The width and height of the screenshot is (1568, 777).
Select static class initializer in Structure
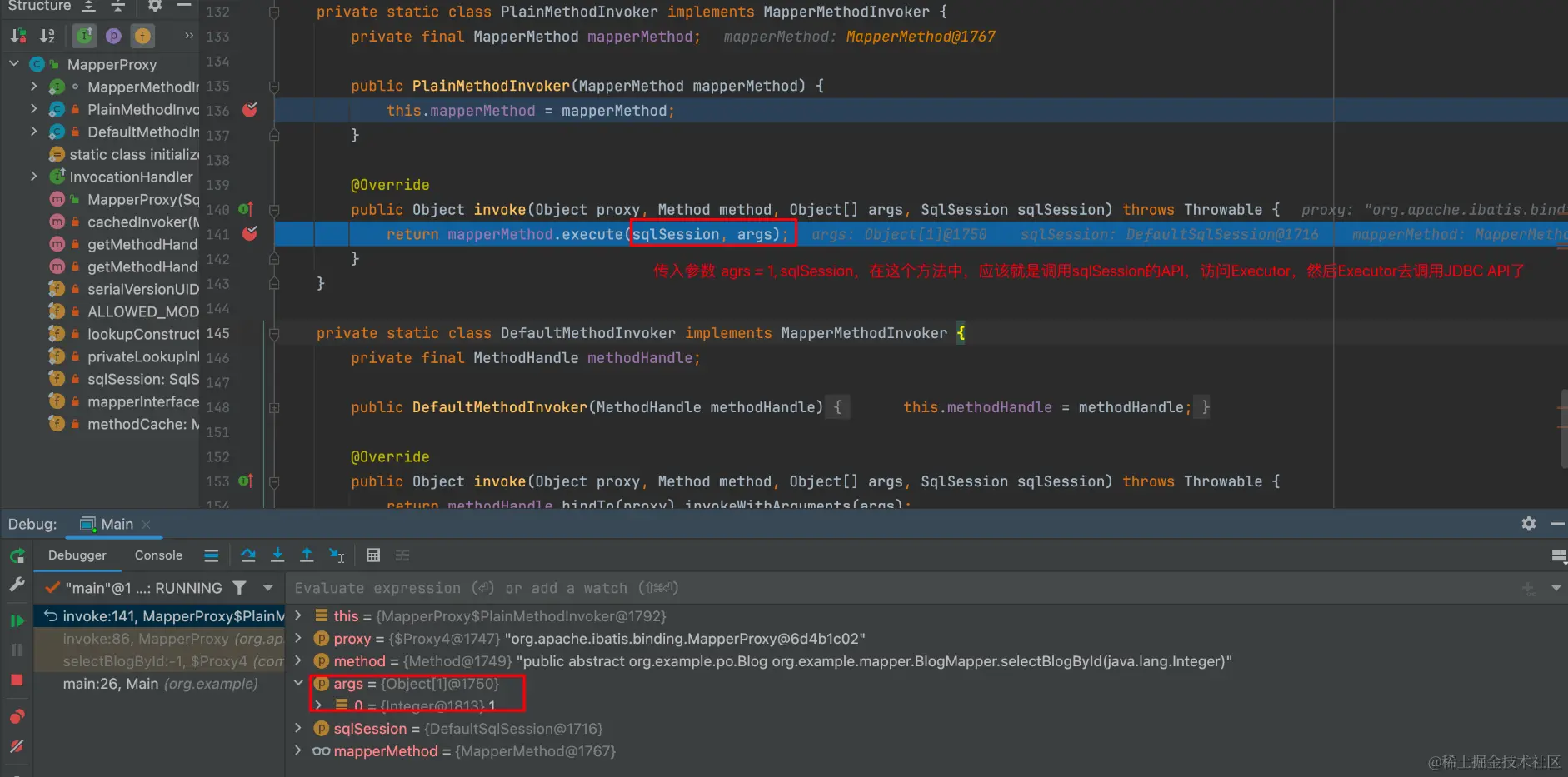click(x=123, y=154)
